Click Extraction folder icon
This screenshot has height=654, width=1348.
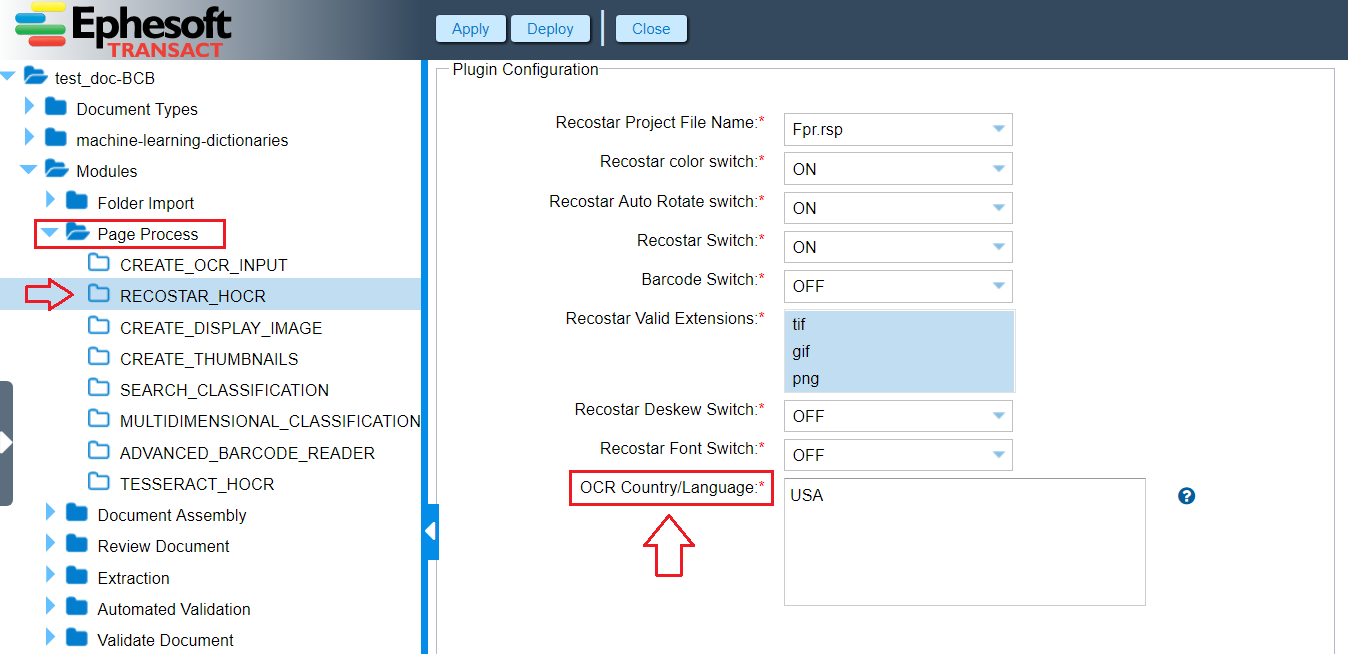77,577
